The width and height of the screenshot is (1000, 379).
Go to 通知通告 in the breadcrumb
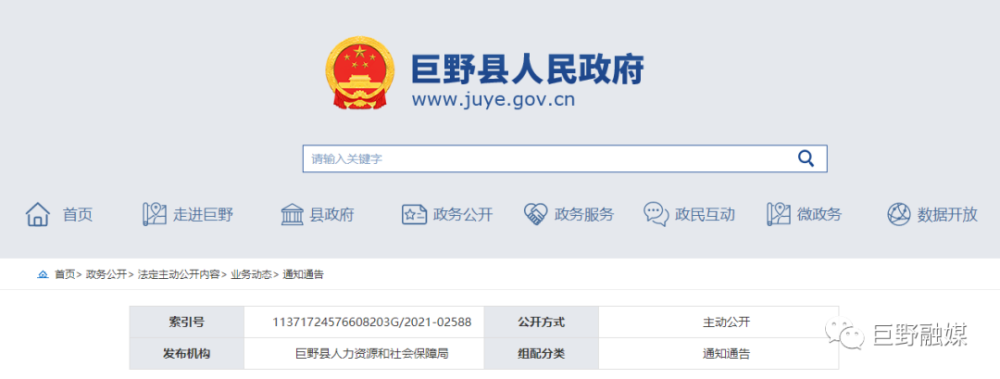click(x=303, y=275)
